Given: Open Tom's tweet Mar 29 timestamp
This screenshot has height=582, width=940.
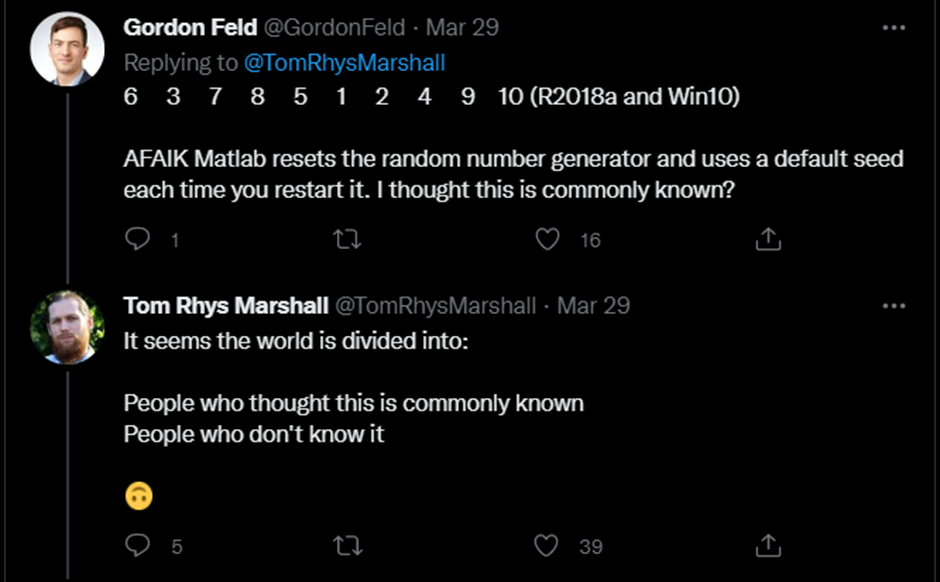Looking at the screenshot, I should coord(594,305).
